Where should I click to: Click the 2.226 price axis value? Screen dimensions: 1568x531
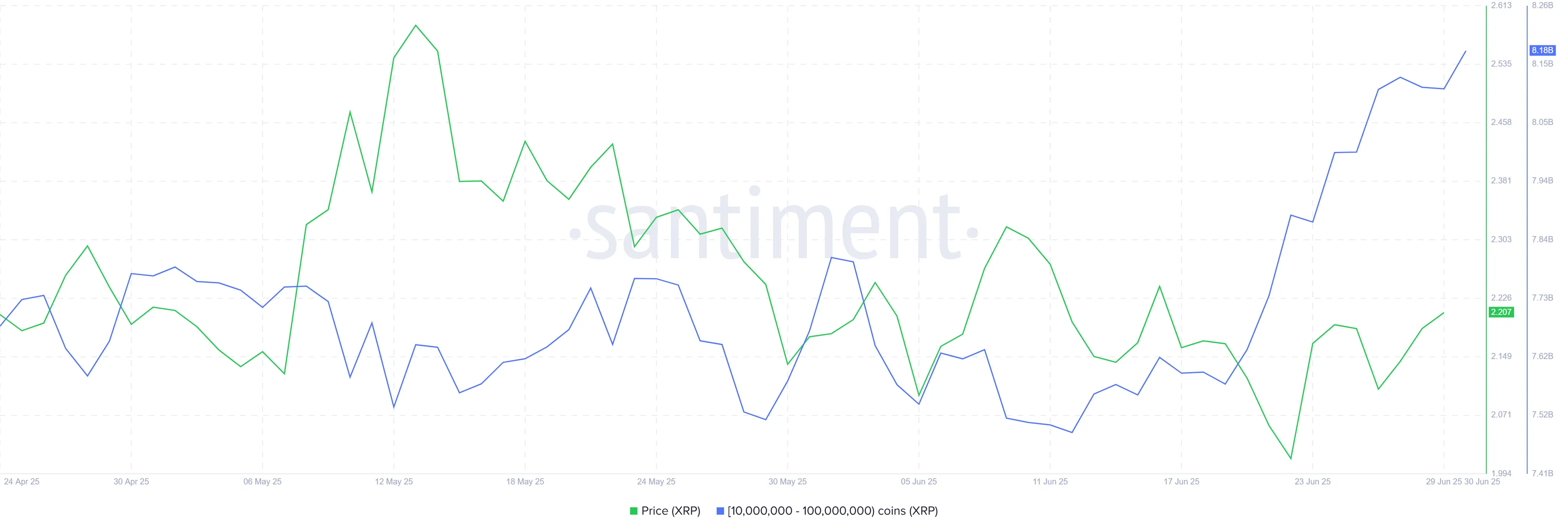point(1501,298)
